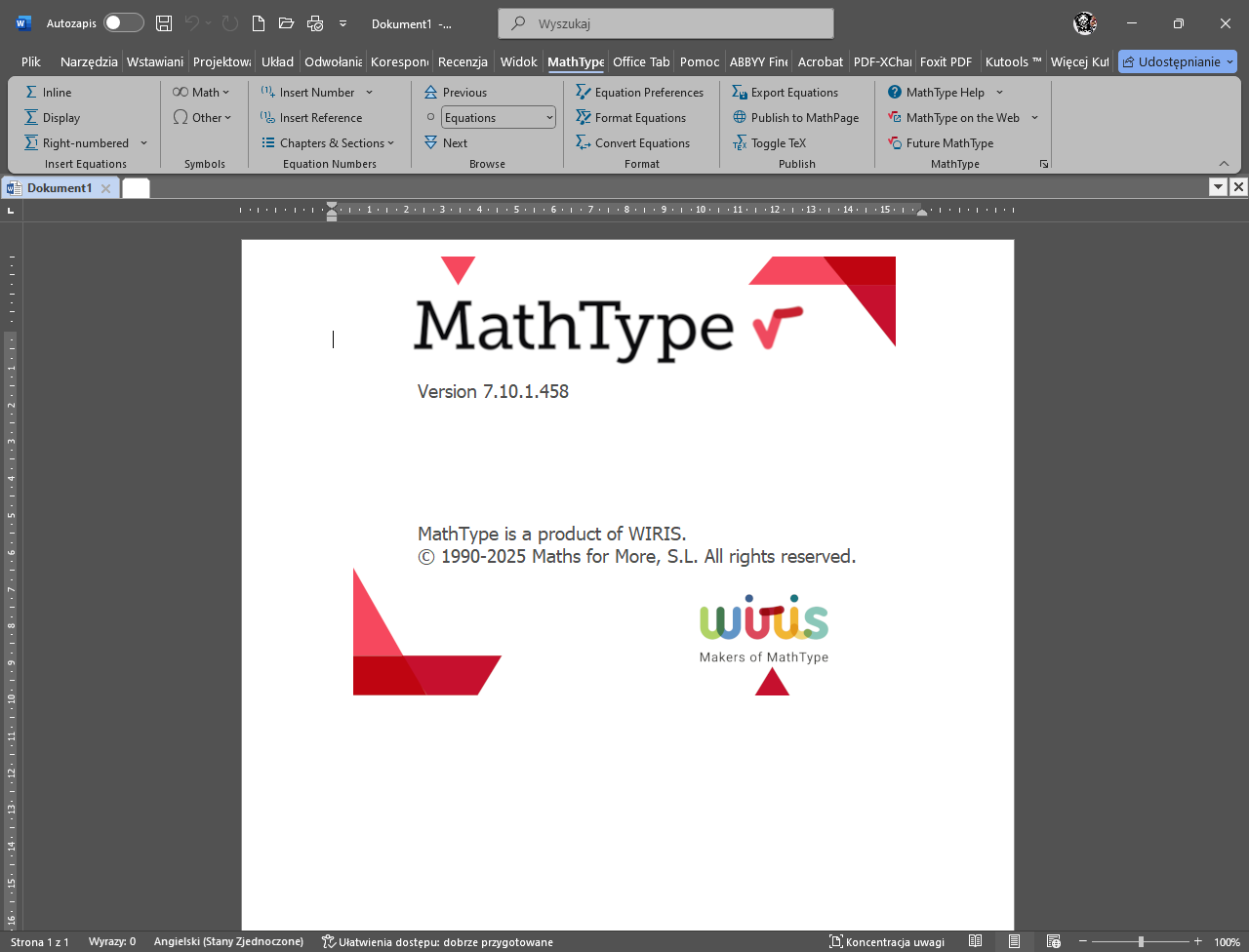Jump to the Next equation

tap(446, 142)
